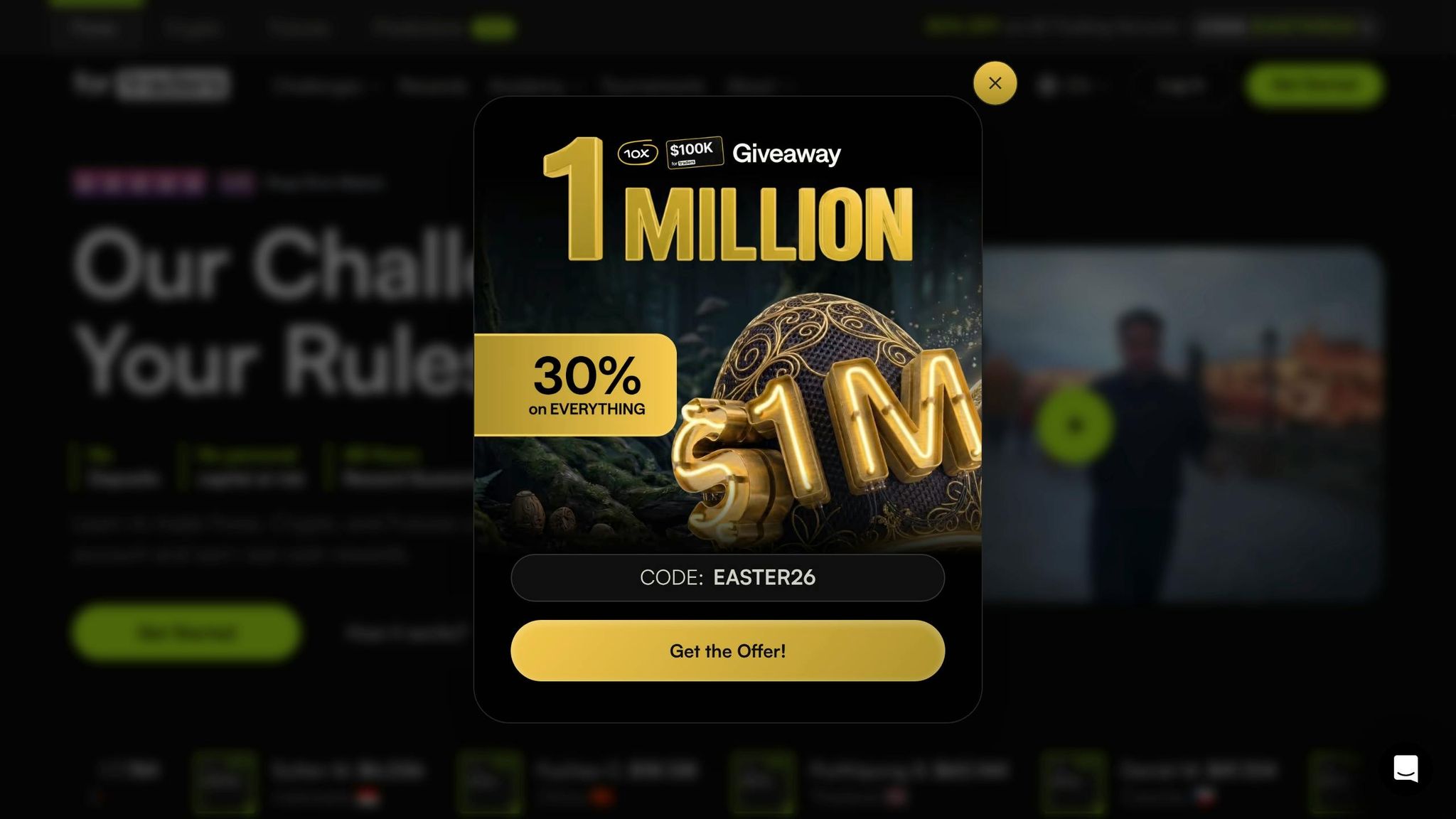
Task: Click the 30% on EVERYTHING gold banner
Action: (x=575, y=385)
